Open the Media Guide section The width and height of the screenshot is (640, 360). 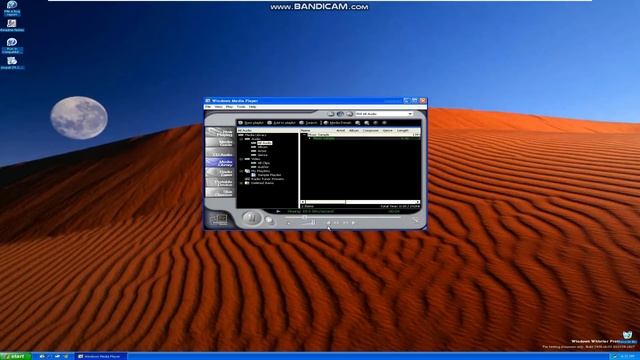[x=220, y=143]
